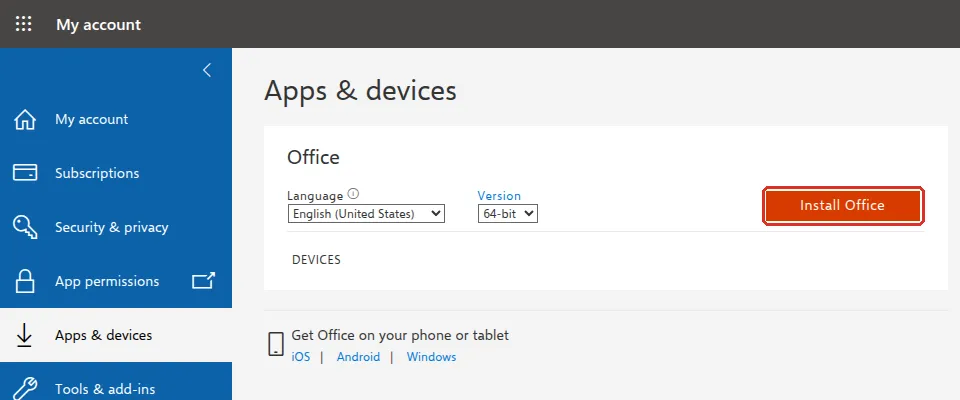Open the Language dropdown English (United States)
The height and width of the screenshot is (400, 960).
[366, 214]
